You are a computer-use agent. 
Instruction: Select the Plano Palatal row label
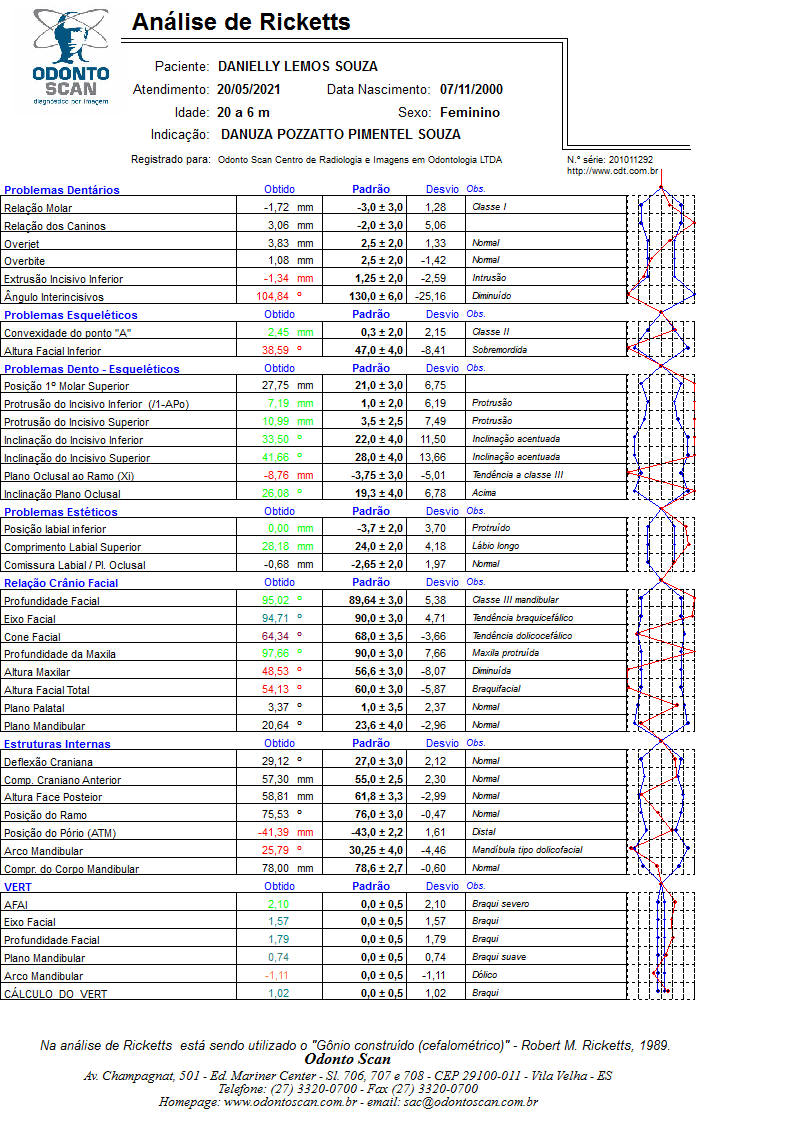34,708
